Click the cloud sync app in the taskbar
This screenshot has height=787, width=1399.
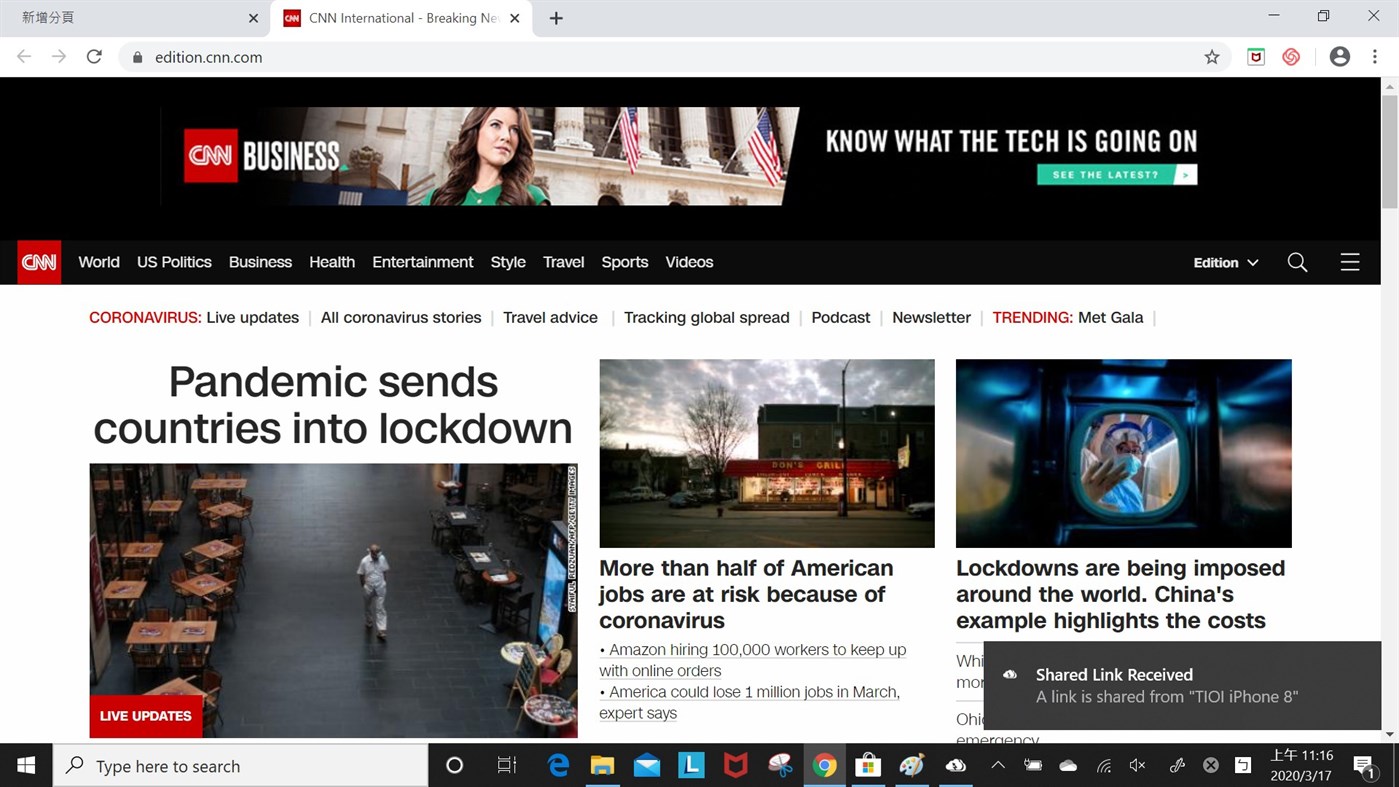click(x=956, y=766)
